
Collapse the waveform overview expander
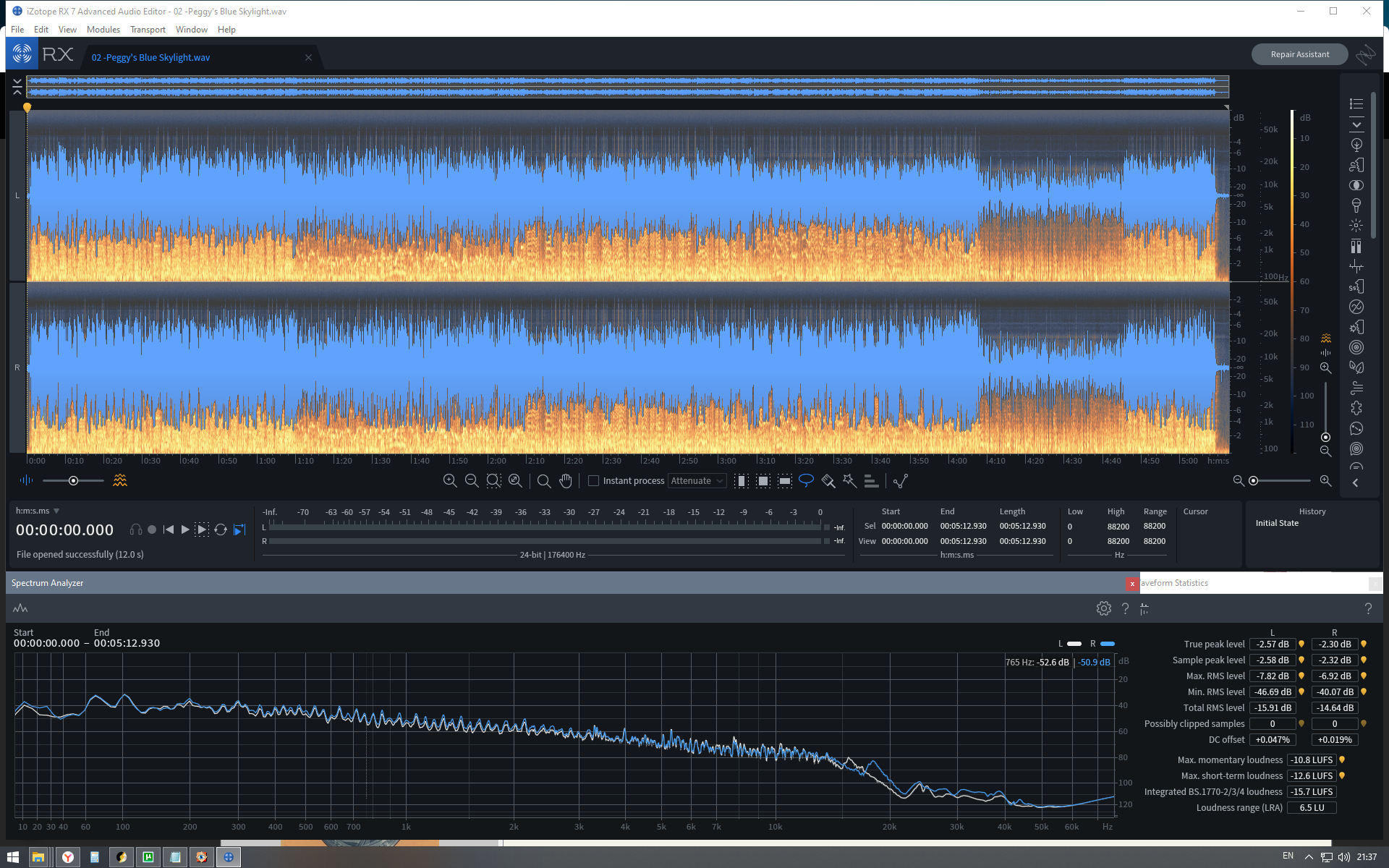click(x=17, y=88)
